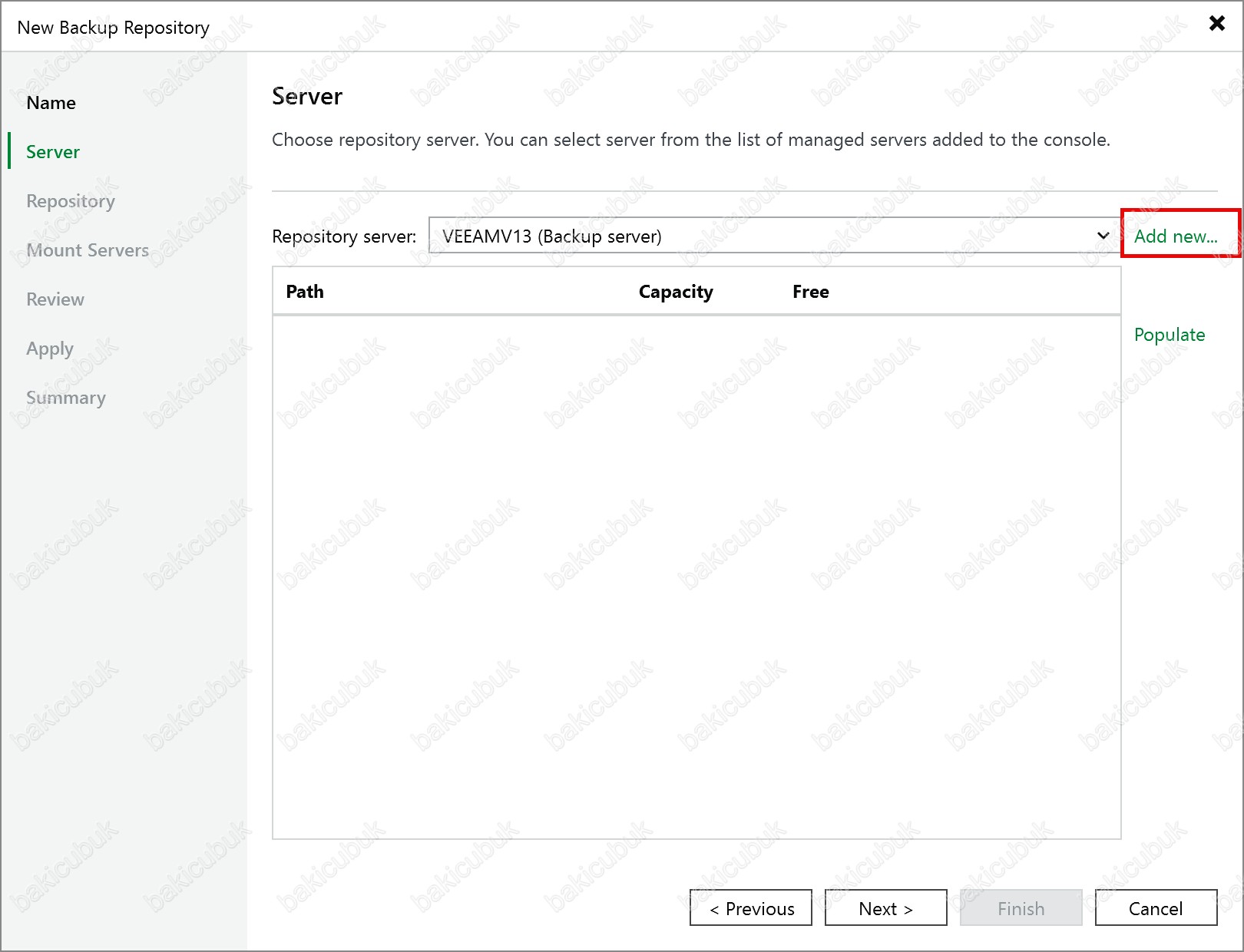Open the Repository step in sidebar
This screenshot has width=1244, height=952.
(x=70, y=201)
